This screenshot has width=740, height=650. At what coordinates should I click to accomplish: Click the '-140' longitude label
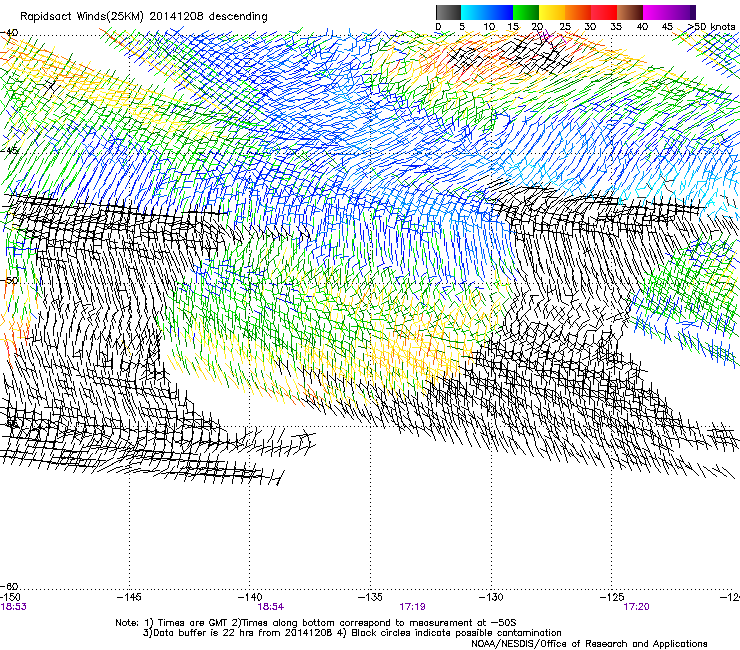click(x=250, y=597)
